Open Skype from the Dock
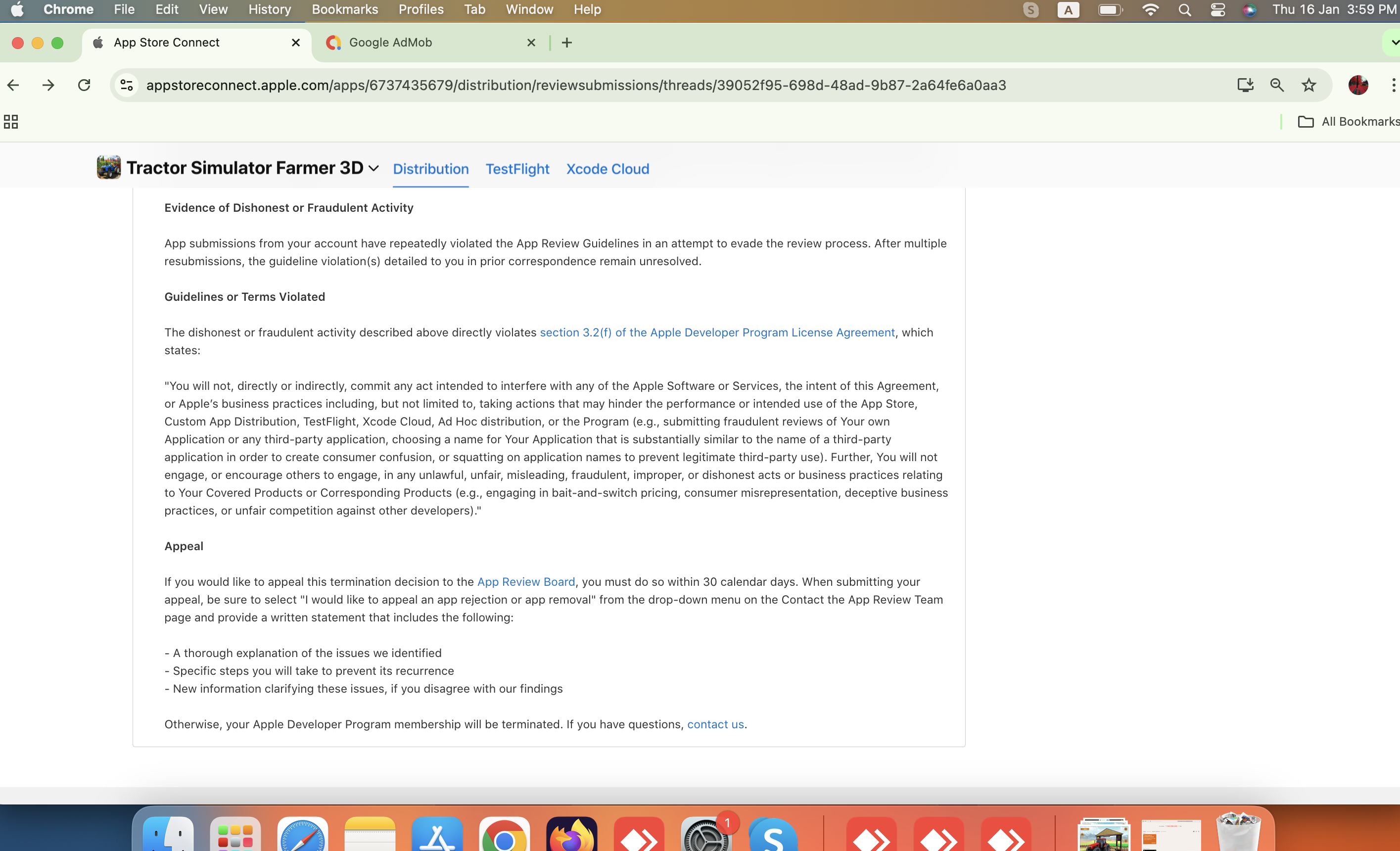The image size is (1400, 851). [x=773, y=834]
